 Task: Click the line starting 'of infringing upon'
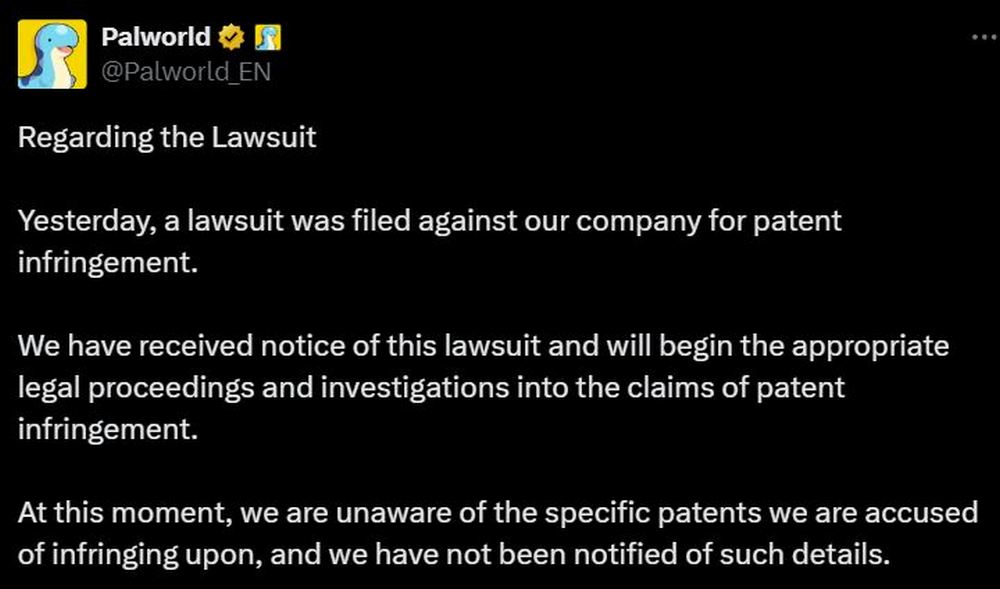point(454,555)
